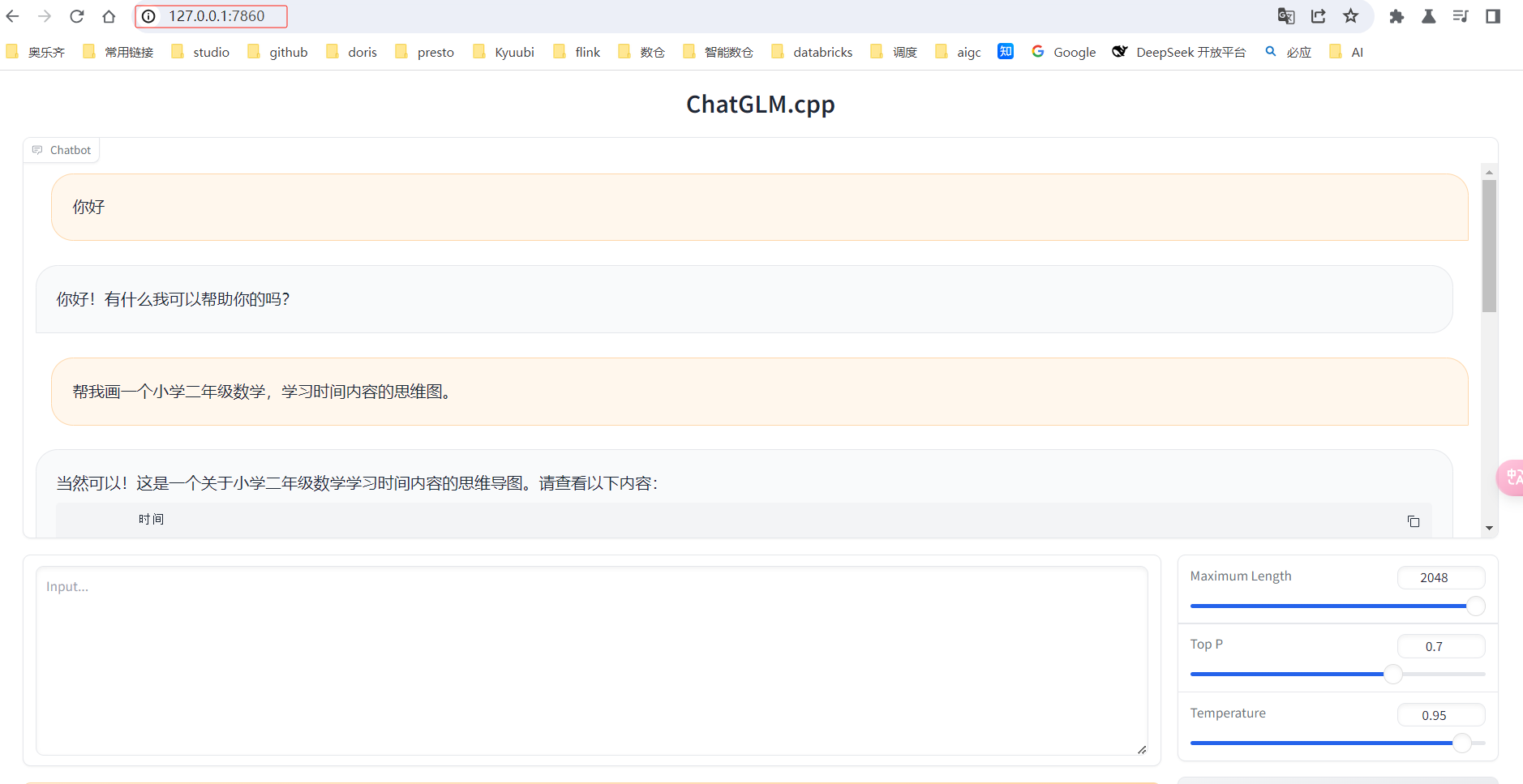Click the ChatGLM.cpp page title
The height and width of the screenshot is (784, 1523).
(761, 104)
